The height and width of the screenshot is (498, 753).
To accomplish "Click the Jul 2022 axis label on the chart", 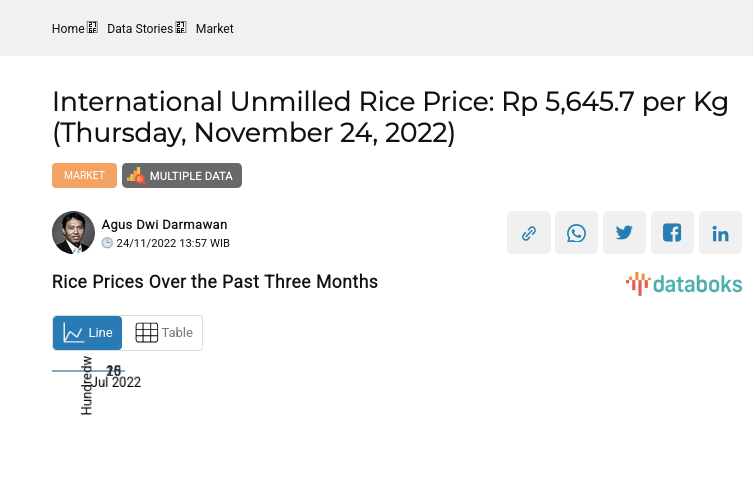I will tap(118, 382).
